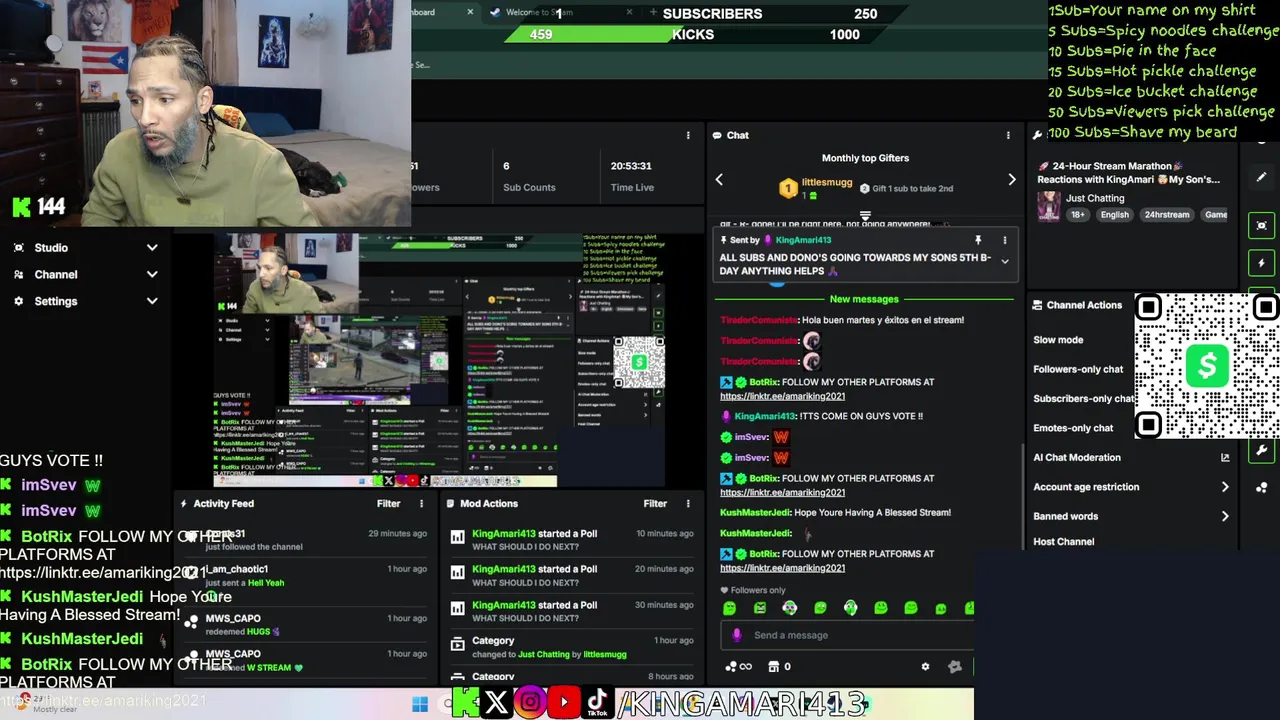Click the Studio label in the sidebar
The width and height of the screenshot is (1280, 720).
(51, 248)
